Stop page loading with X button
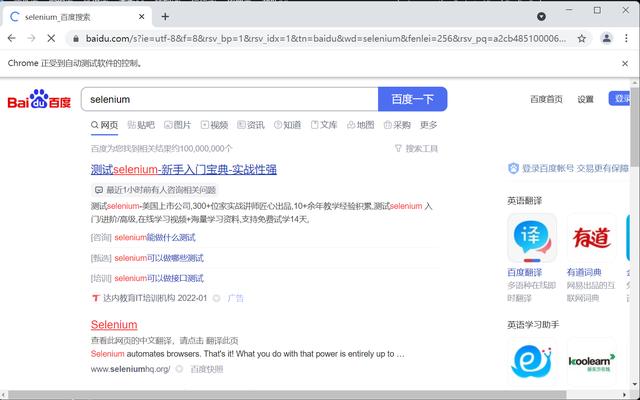Screen dimensions: 640x400 point(51,38)
